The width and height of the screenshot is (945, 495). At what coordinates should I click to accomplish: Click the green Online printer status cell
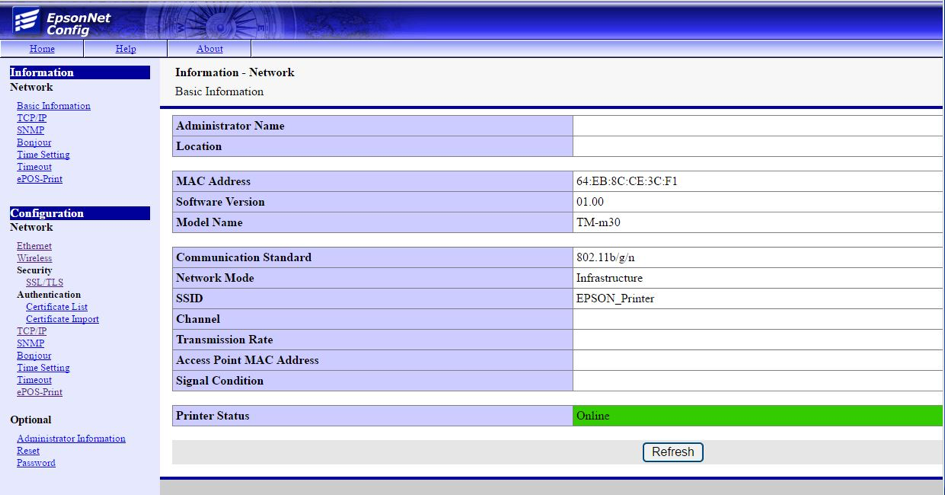click(x=757, y=416)
